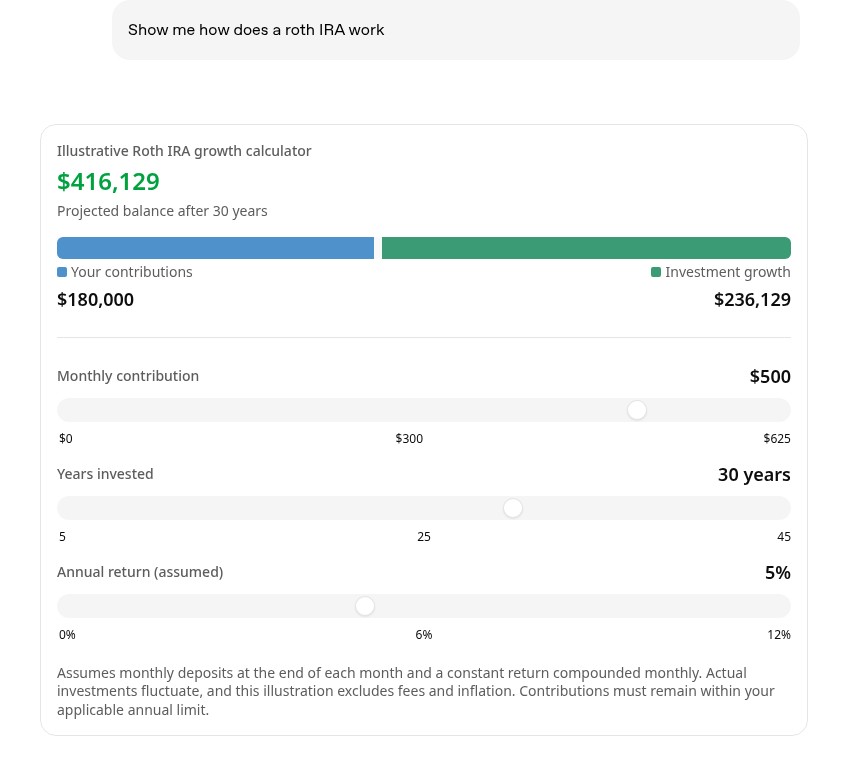
Task: Click the $0 tick under the contribution slider
Action: (x=65, y=439)
